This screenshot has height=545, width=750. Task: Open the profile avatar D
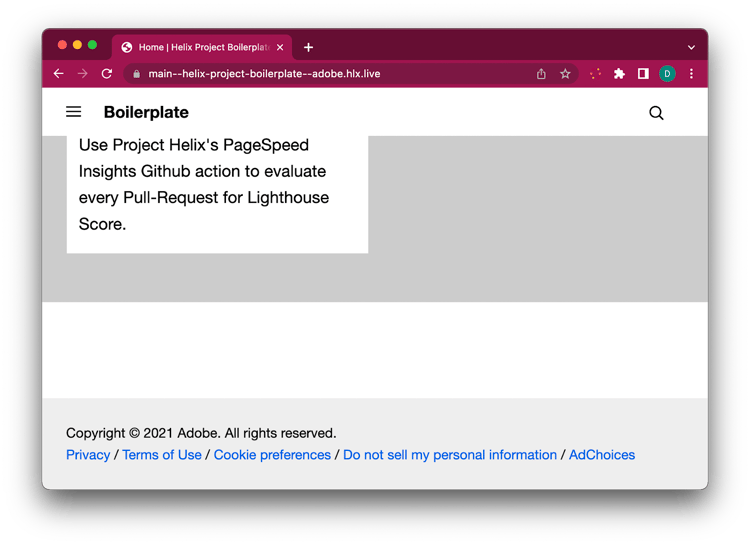(x=667, y=74)
